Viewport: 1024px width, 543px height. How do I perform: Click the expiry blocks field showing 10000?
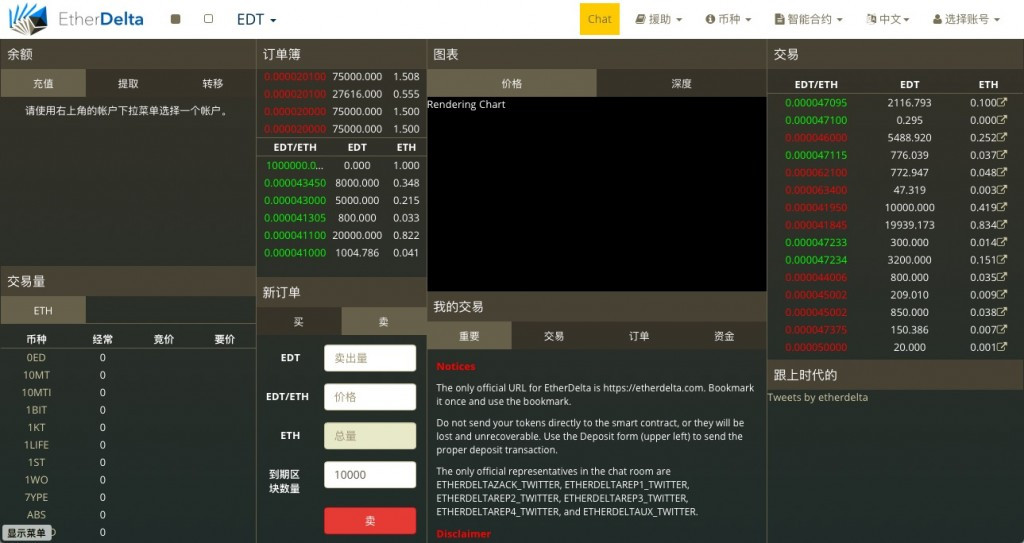click(x=370, y=474)
